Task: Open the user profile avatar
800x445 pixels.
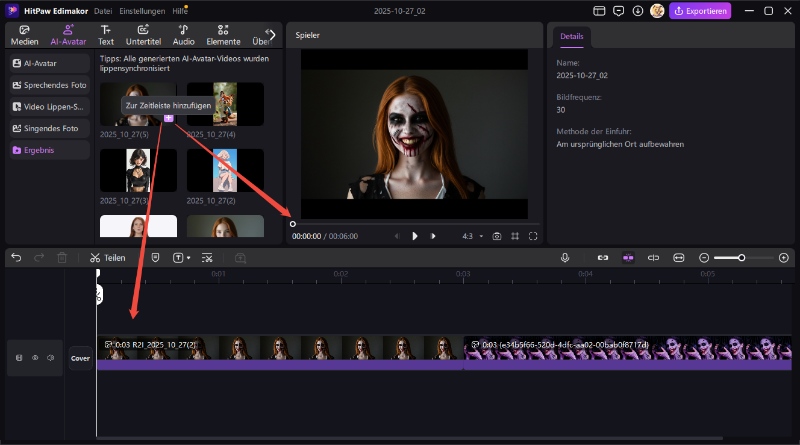Action: point(657,11)
